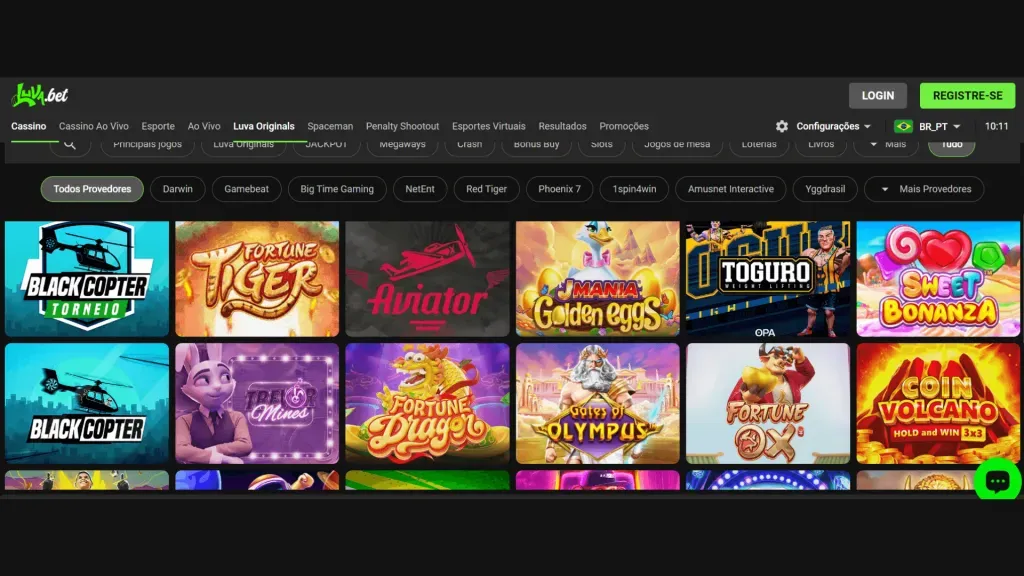Click the settings gear icon
Image resolution: width=1024 pixels, height=576 pixels.
coord(781,127)
